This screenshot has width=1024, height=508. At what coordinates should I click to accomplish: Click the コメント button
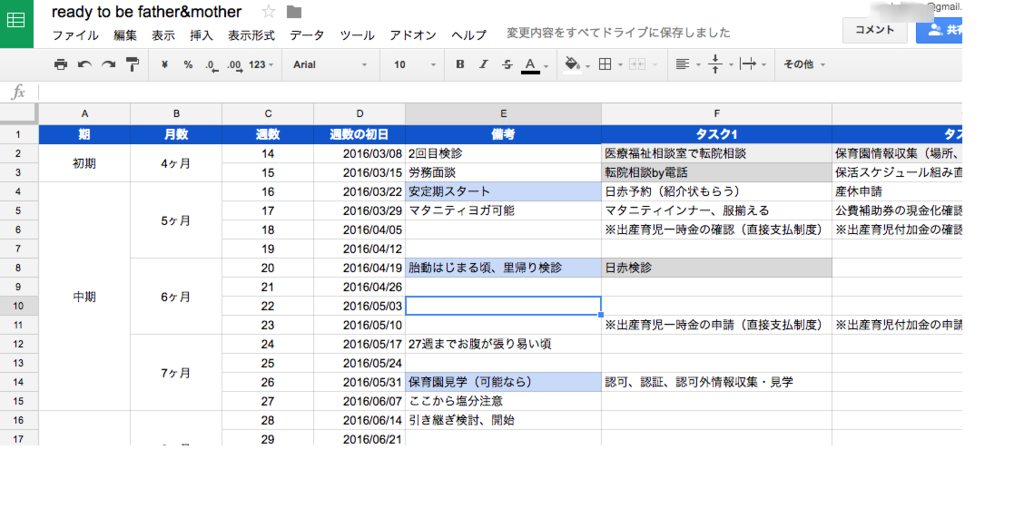pyautogui.click(x=874, y=30)
